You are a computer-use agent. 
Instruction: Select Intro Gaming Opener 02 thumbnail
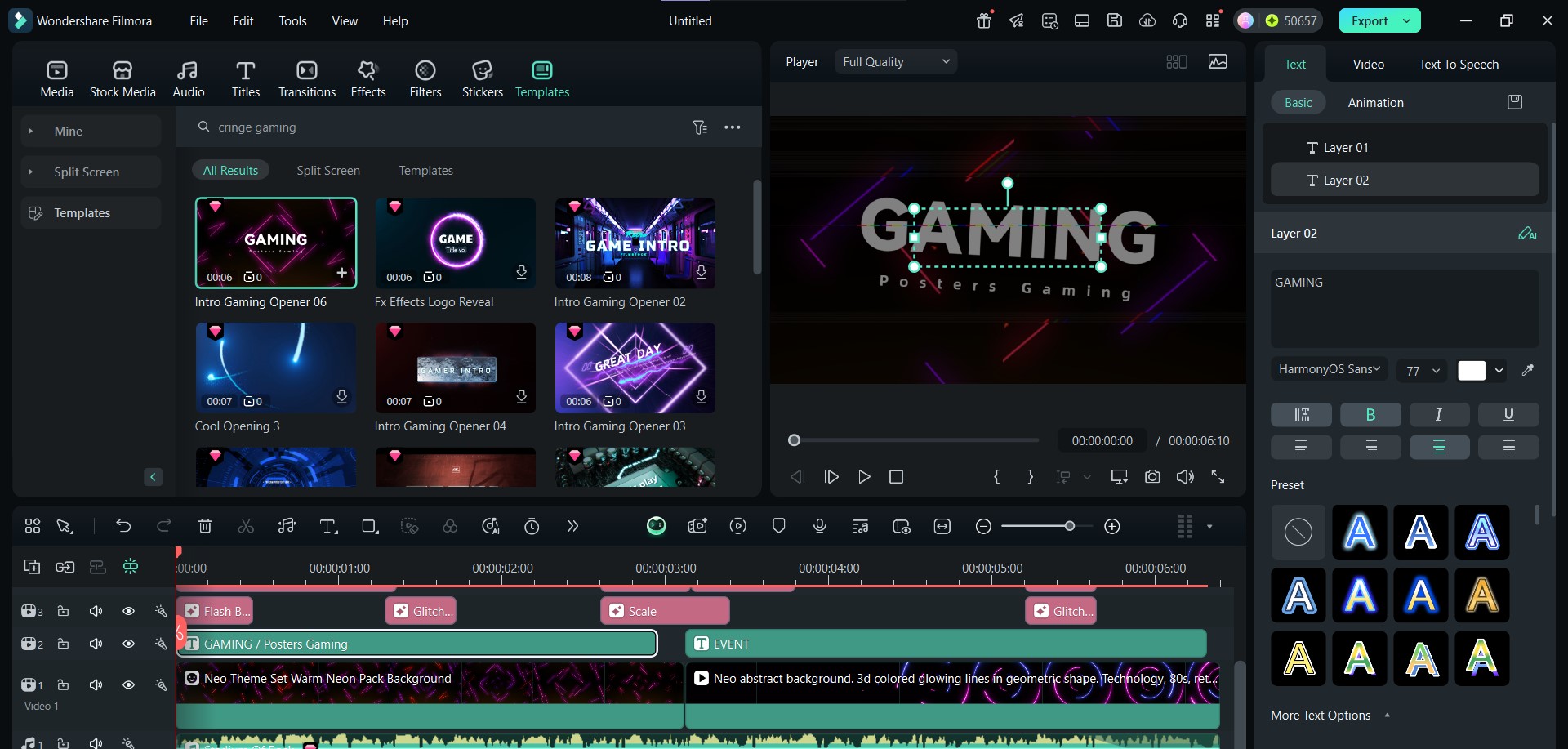(x=635, y=243)
